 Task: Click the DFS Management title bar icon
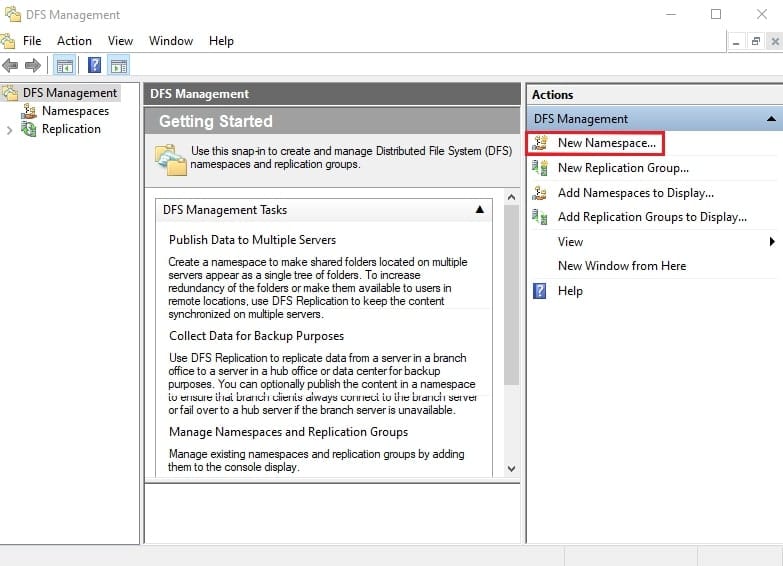coord(12,14)
